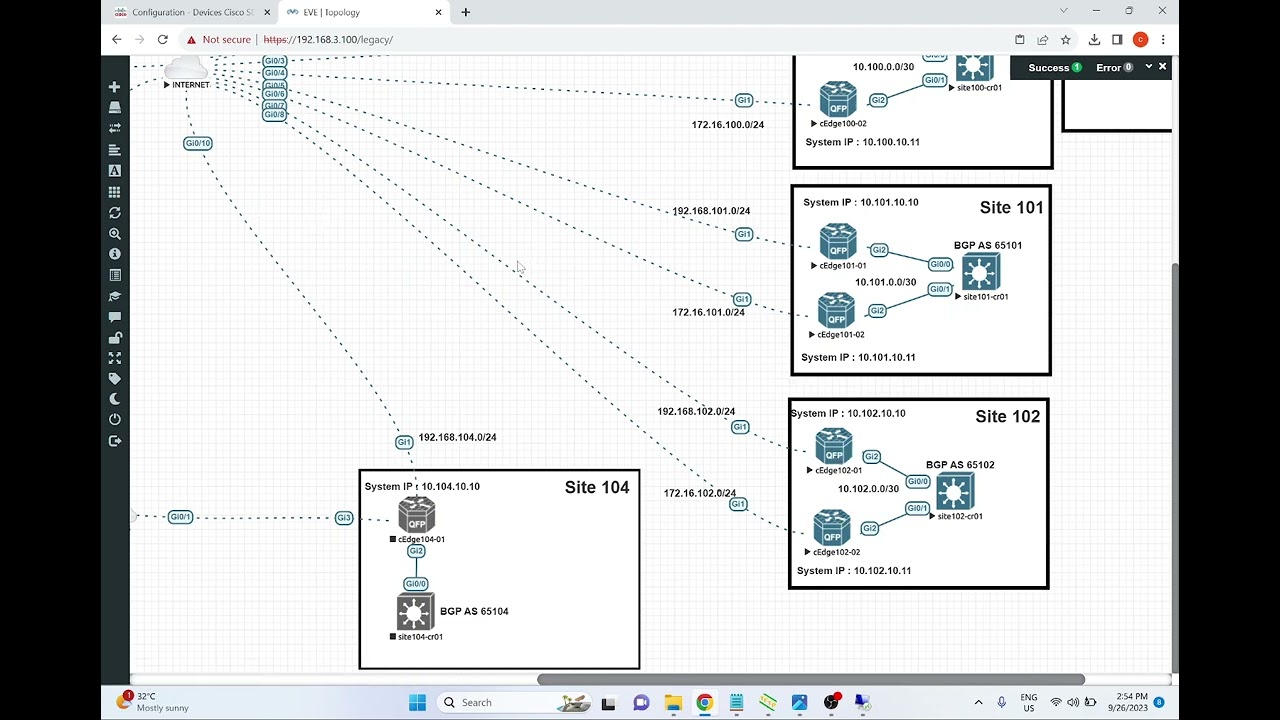
Task: Select the site104-cr01 switch node
Action: tap(415, 612)
